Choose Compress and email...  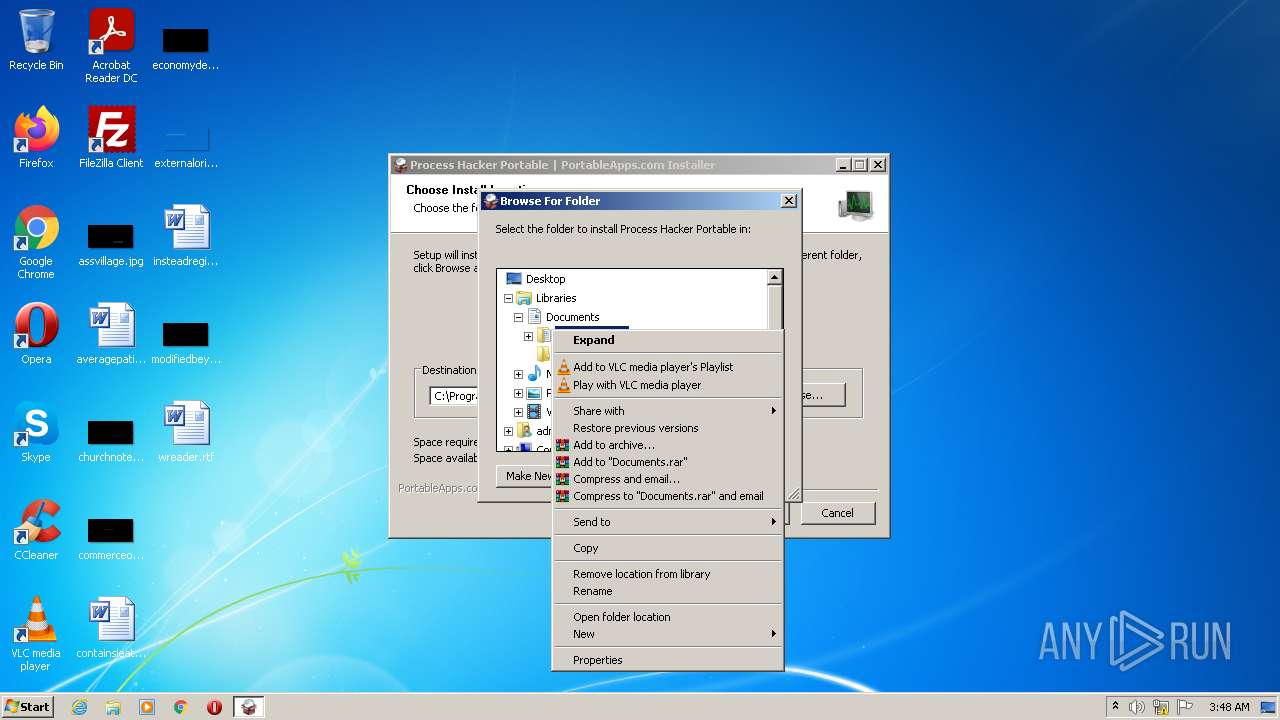point(667,479)
